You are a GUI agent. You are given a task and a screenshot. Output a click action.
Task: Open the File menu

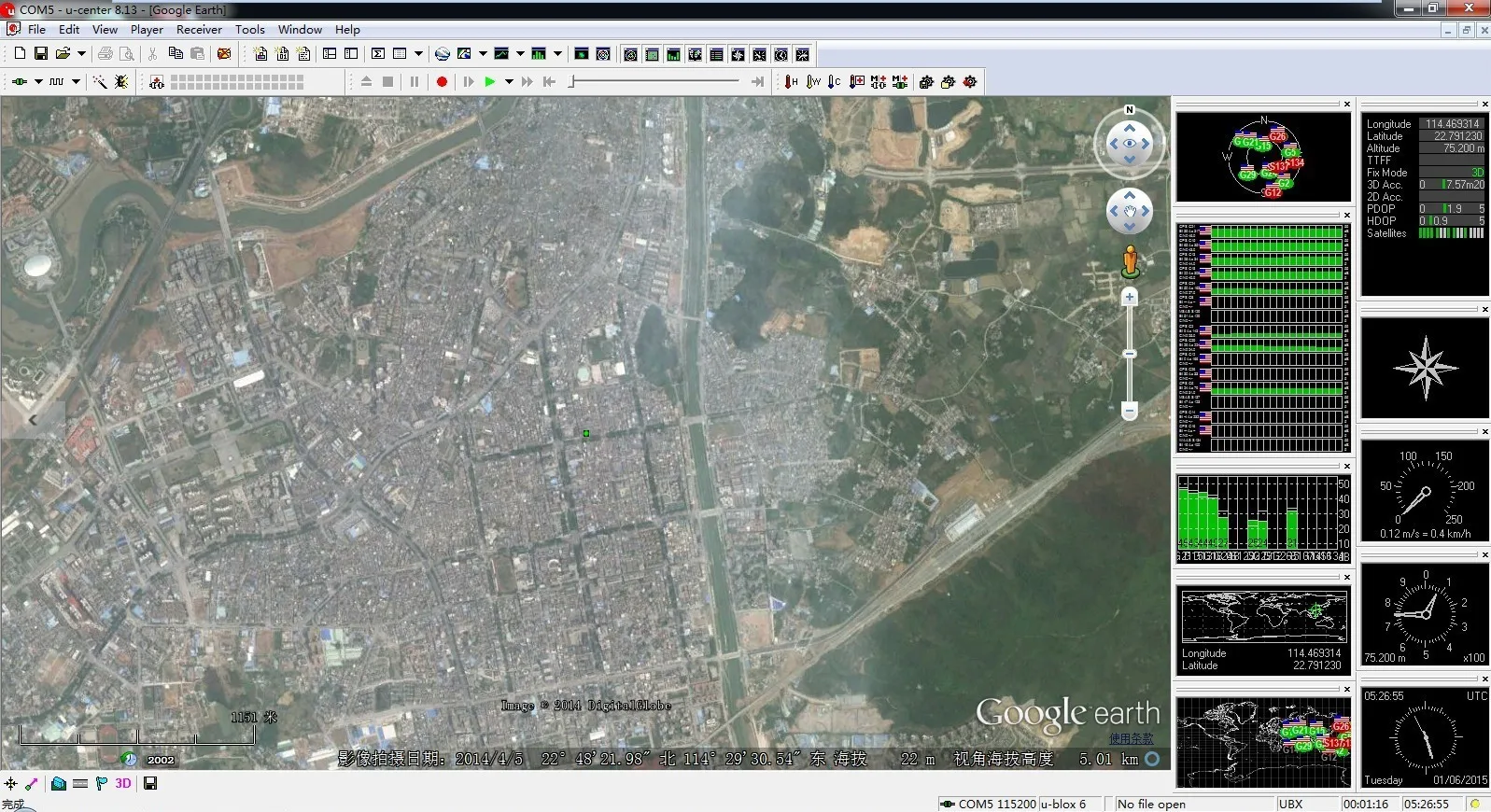click(x=36, y=30)
